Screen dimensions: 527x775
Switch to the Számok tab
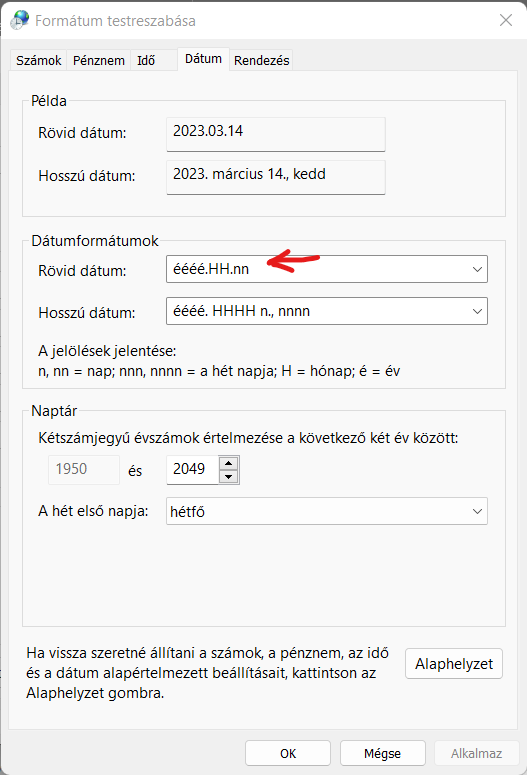point(39,60)
